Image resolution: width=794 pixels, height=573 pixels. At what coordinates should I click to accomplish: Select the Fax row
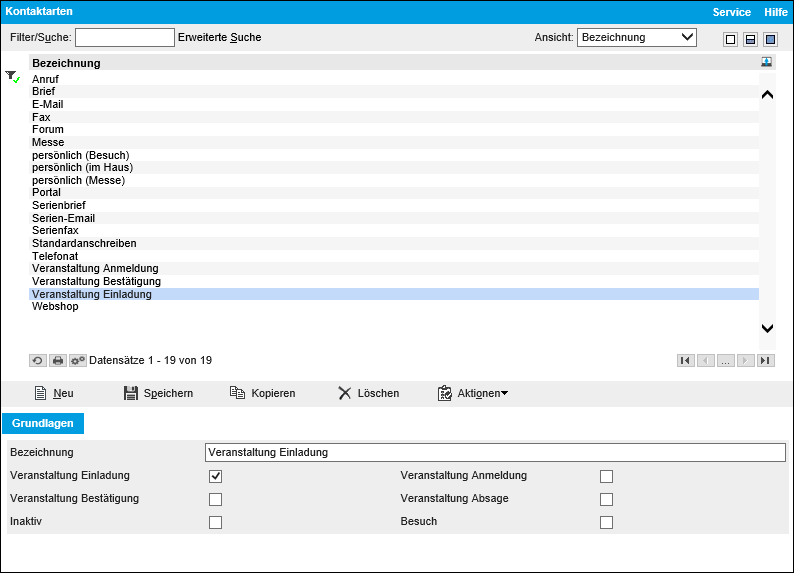393,117
